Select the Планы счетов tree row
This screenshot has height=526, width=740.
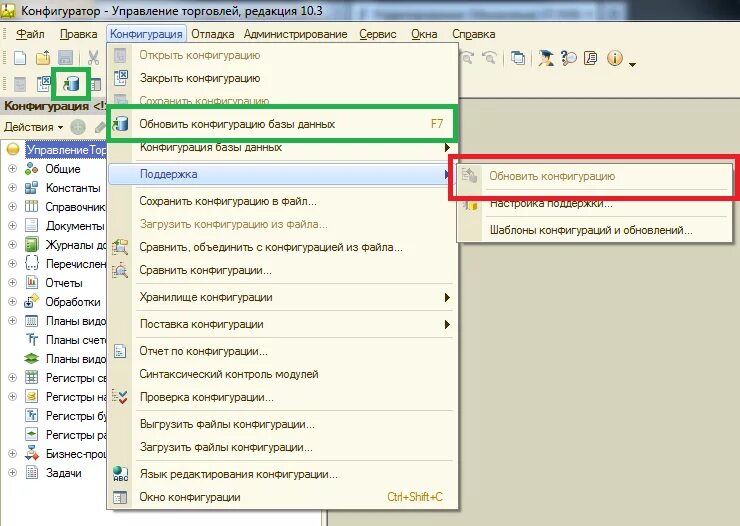pos(66,340)
